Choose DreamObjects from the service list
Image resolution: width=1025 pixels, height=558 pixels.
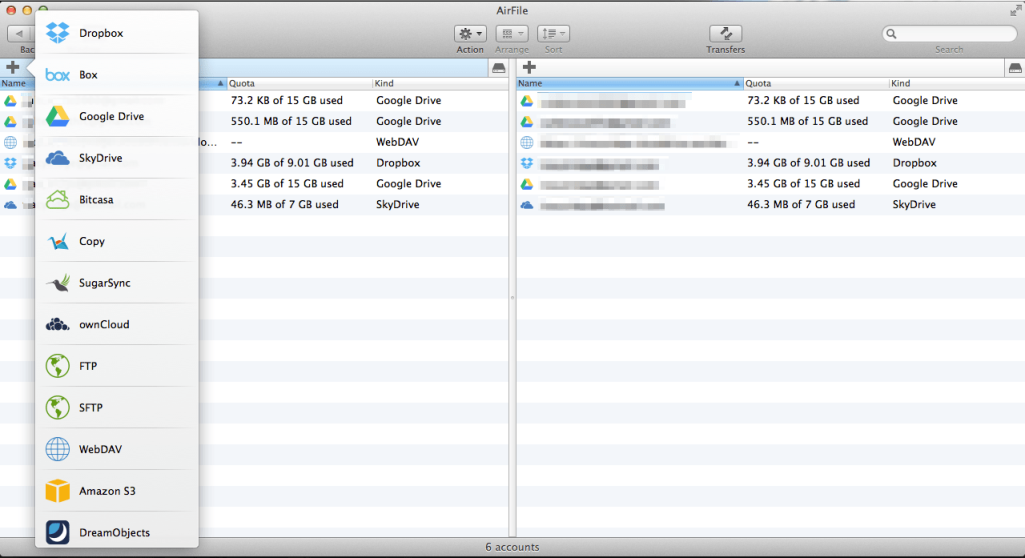pos(116,533)
